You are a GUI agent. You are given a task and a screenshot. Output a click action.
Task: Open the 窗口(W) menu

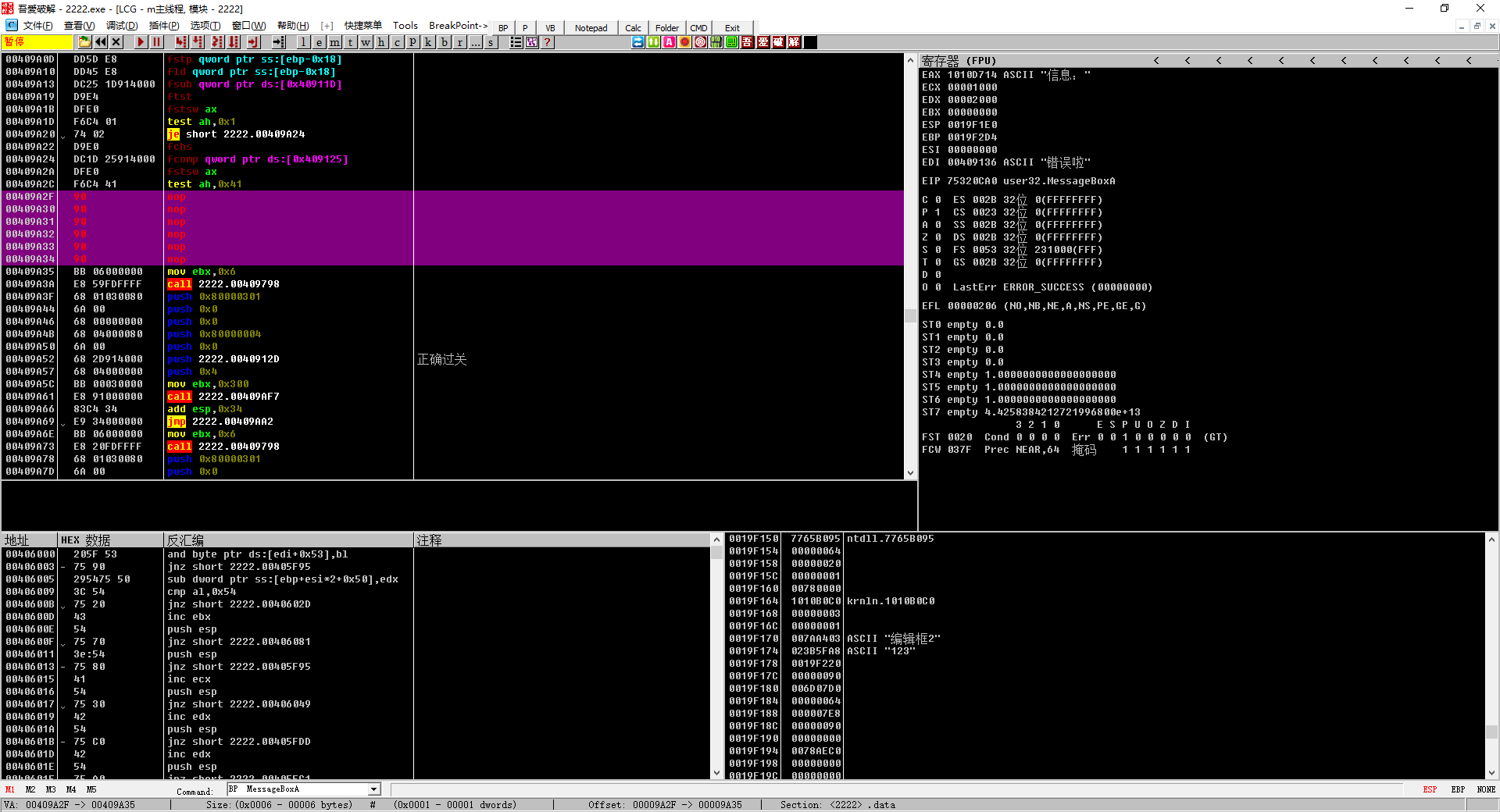(248, 26)
